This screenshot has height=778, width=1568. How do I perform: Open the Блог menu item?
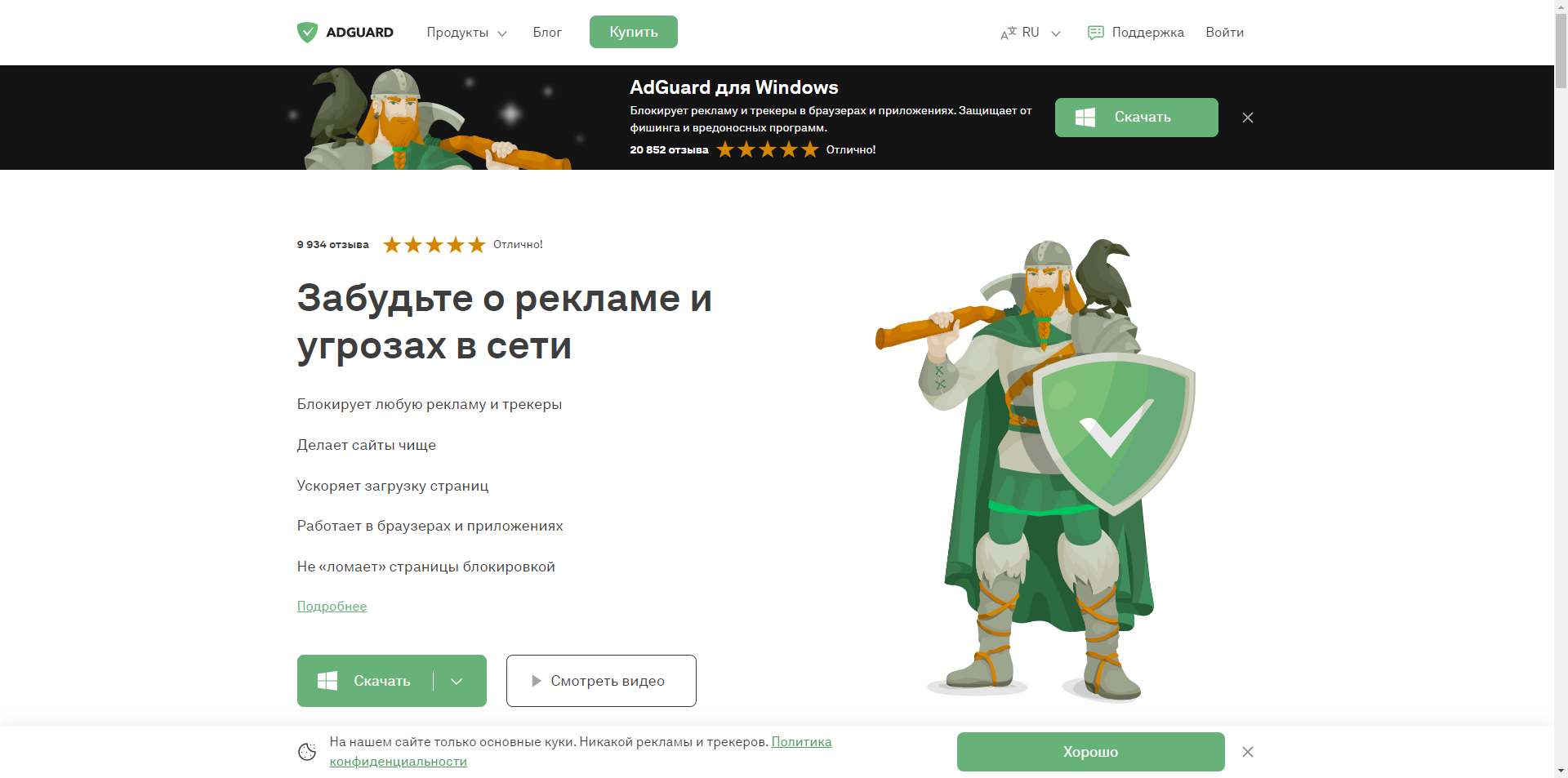pos(547,33)
